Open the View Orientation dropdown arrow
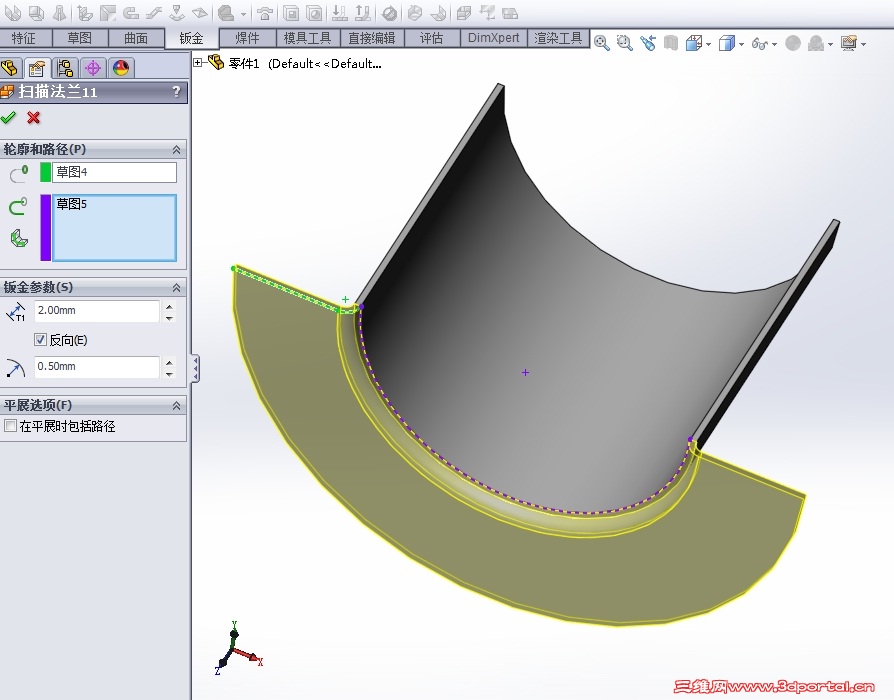Image resolution: width=894 pixels, height=700 pixels. coord(709,44)
